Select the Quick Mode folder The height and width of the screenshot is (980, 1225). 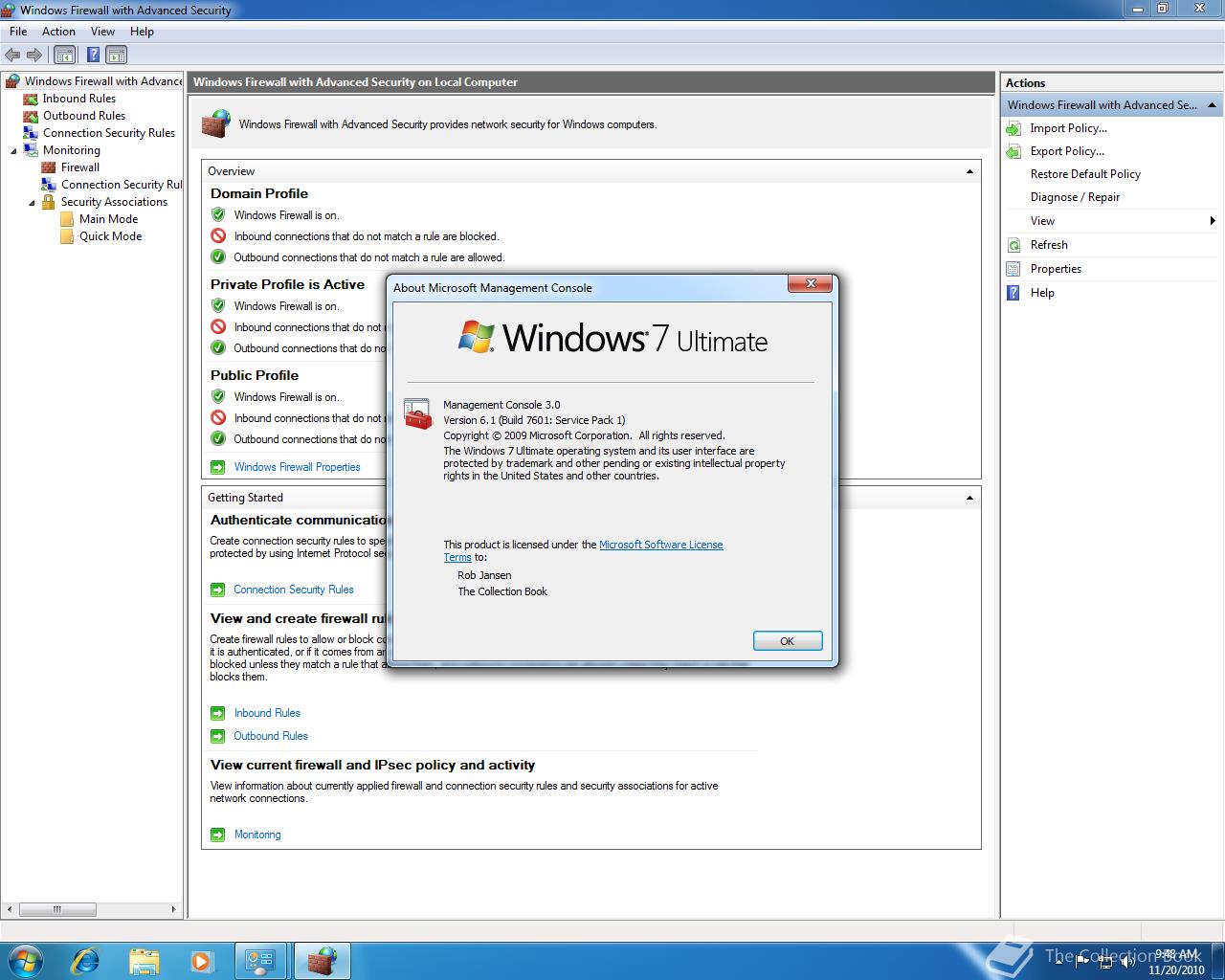110,236
